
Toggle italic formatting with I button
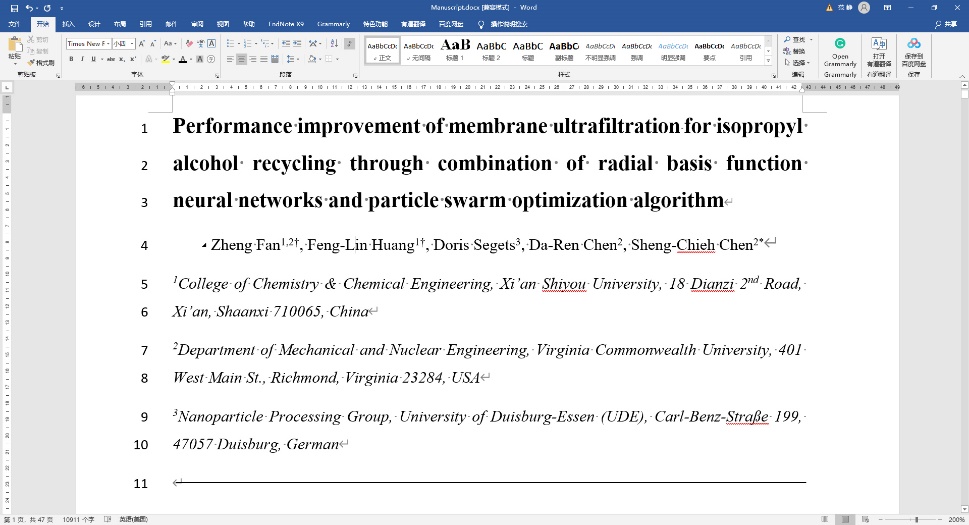tap(82, 60)
